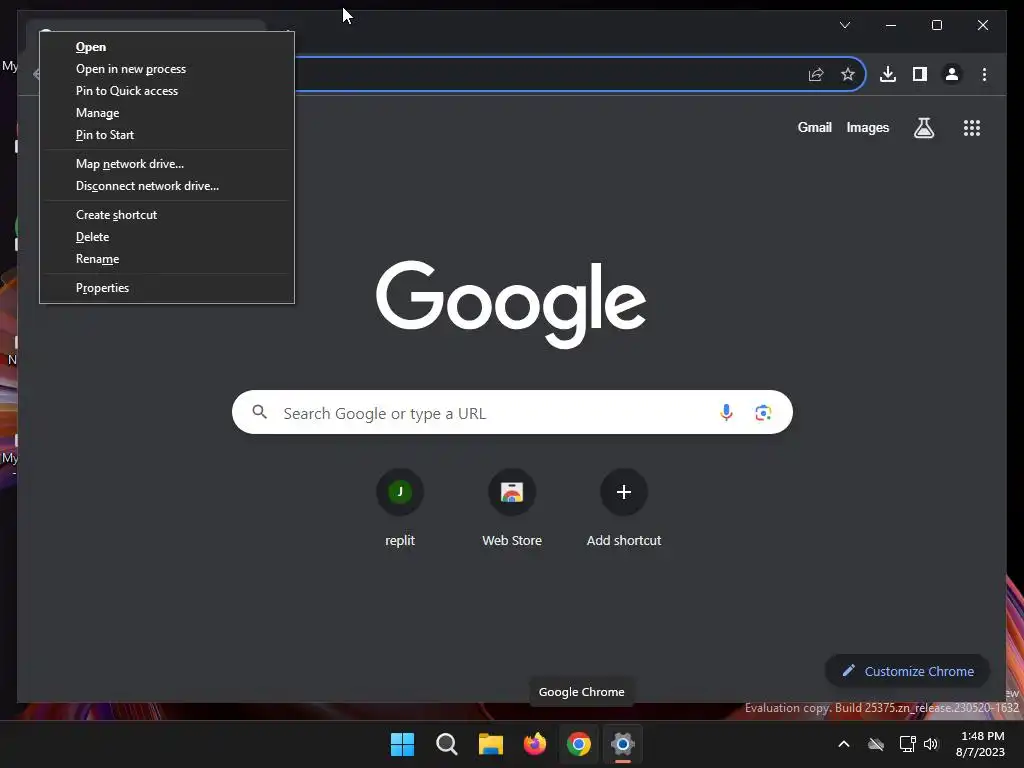Bookmark this tab with the star icon
This screenshot has width=1024, height=768.
click(x=848, y=74)
